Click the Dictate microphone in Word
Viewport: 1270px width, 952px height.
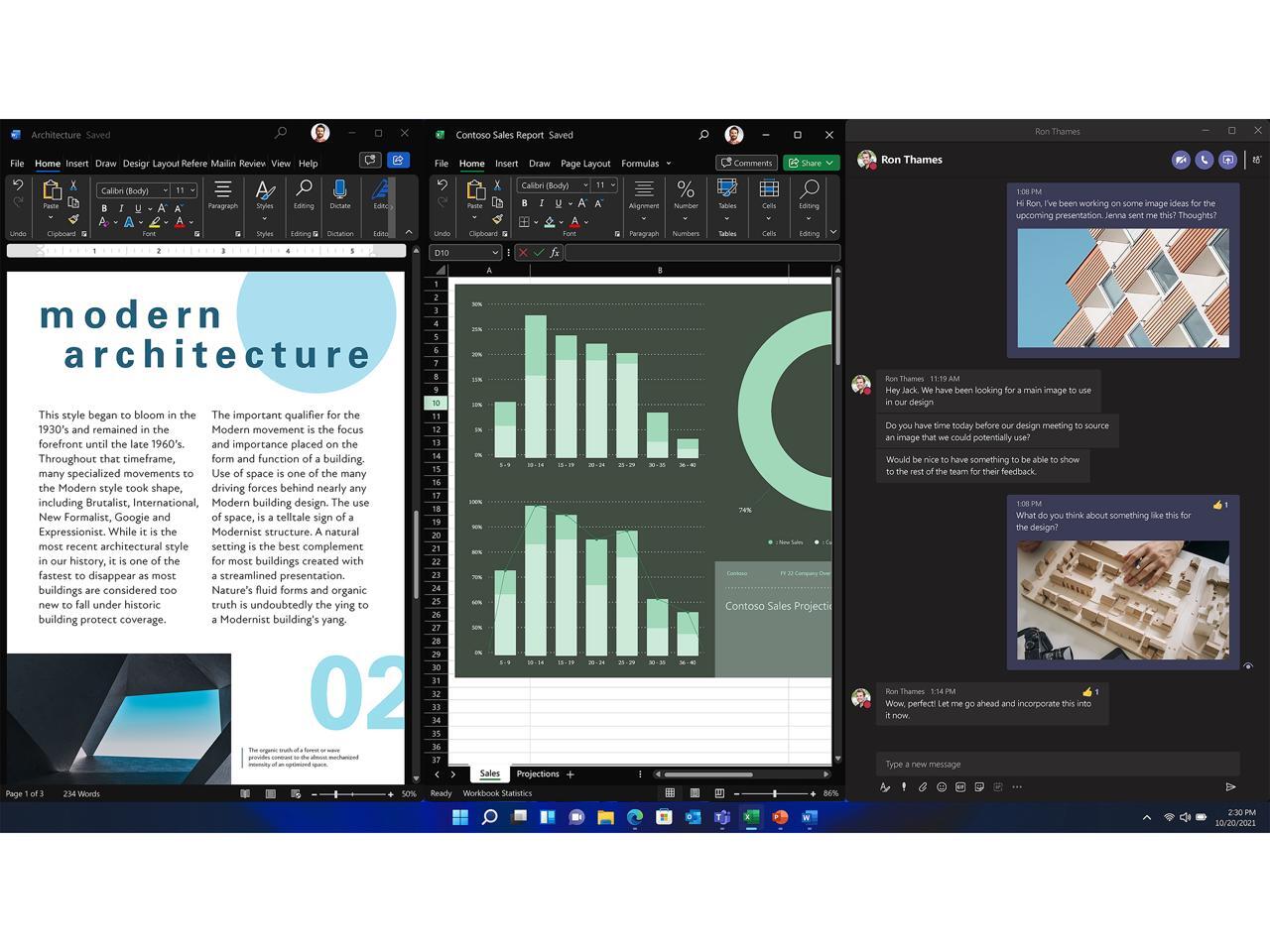(339, 191)
